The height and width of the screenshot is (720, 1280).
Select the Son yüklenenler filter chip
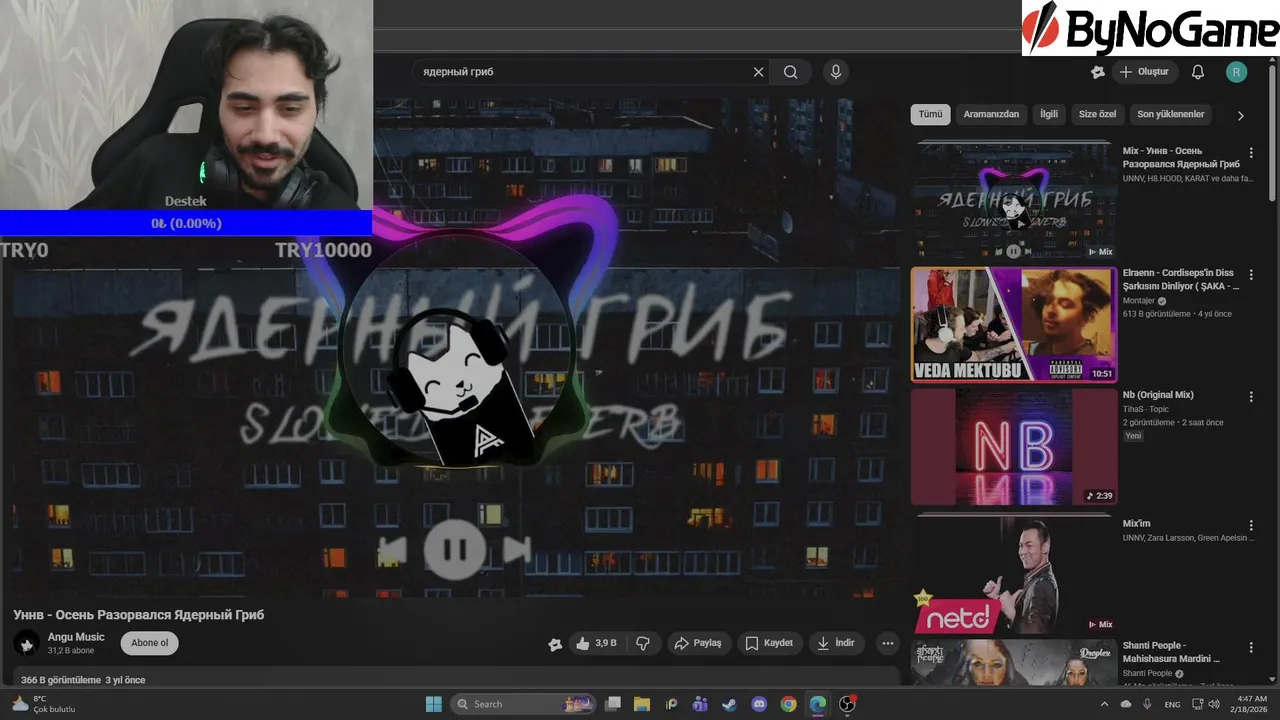click(x=1171, y=114)
